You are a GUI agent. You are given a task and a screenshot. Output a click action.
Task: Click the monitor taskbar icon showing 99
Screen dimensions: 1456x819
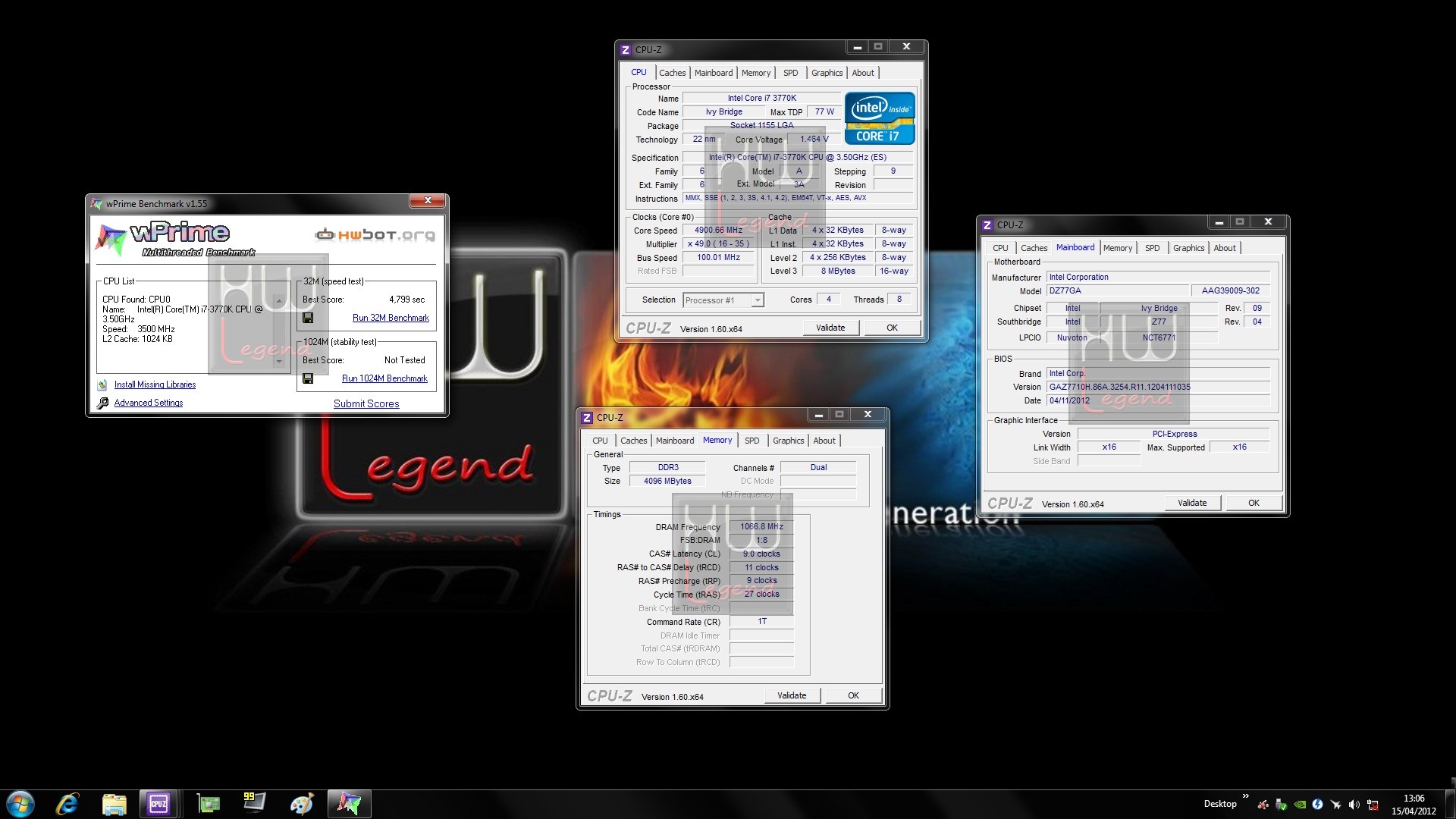pyautogui.click(x=254, y=802)
